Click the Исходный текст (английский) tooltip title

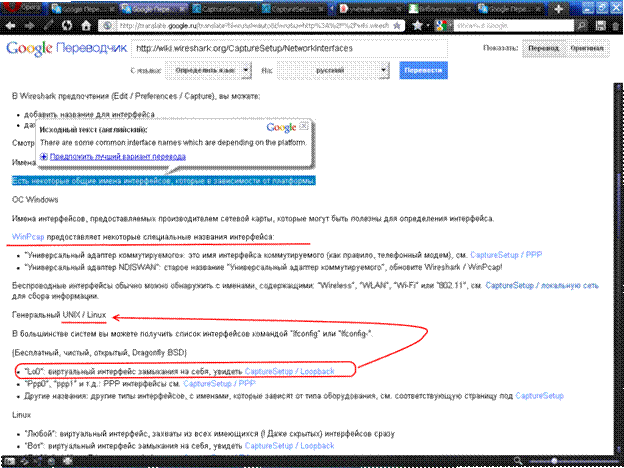click(x=94, y=130)
